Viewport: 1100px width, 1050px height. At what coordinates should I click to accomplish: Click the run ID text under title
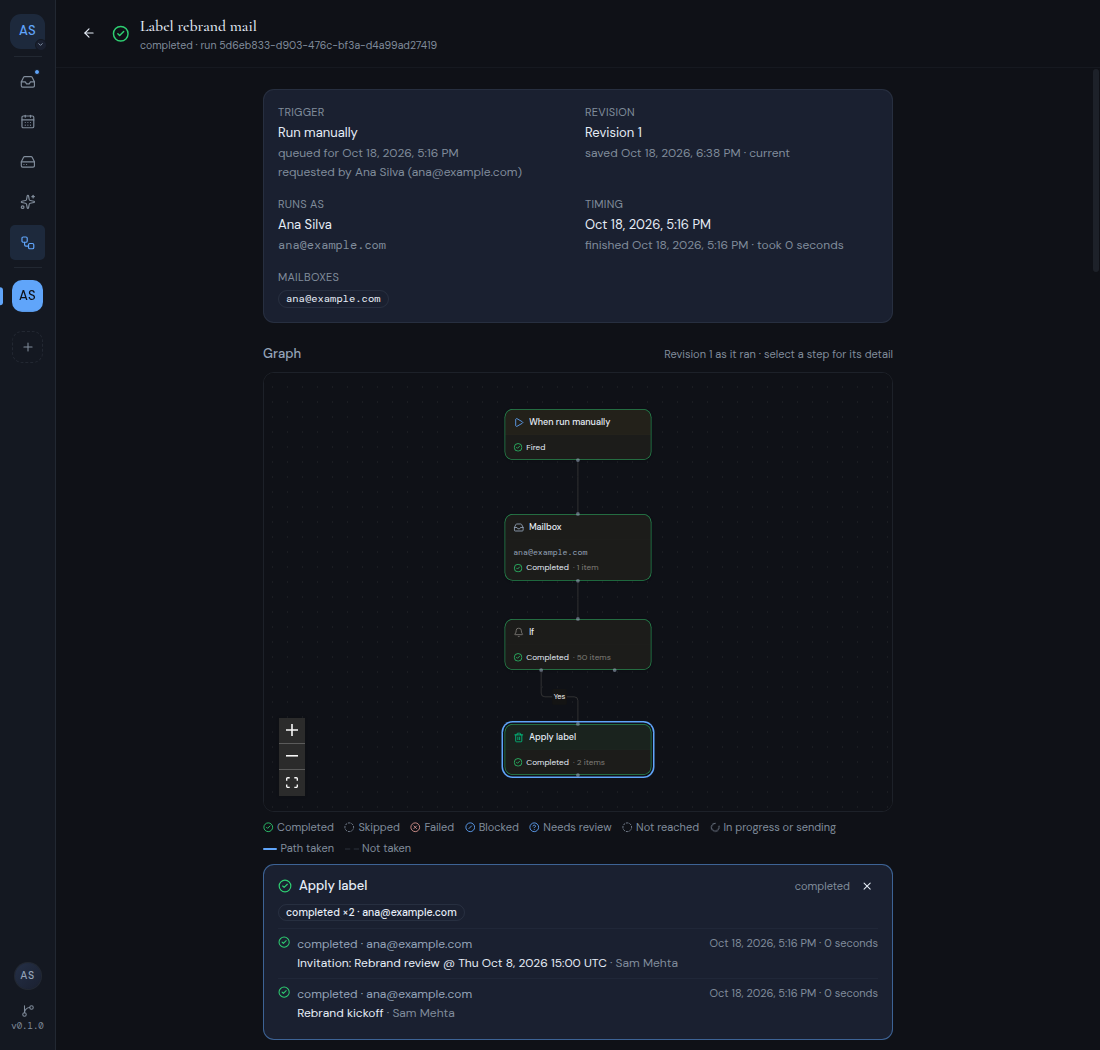click(x=318, y=45)
